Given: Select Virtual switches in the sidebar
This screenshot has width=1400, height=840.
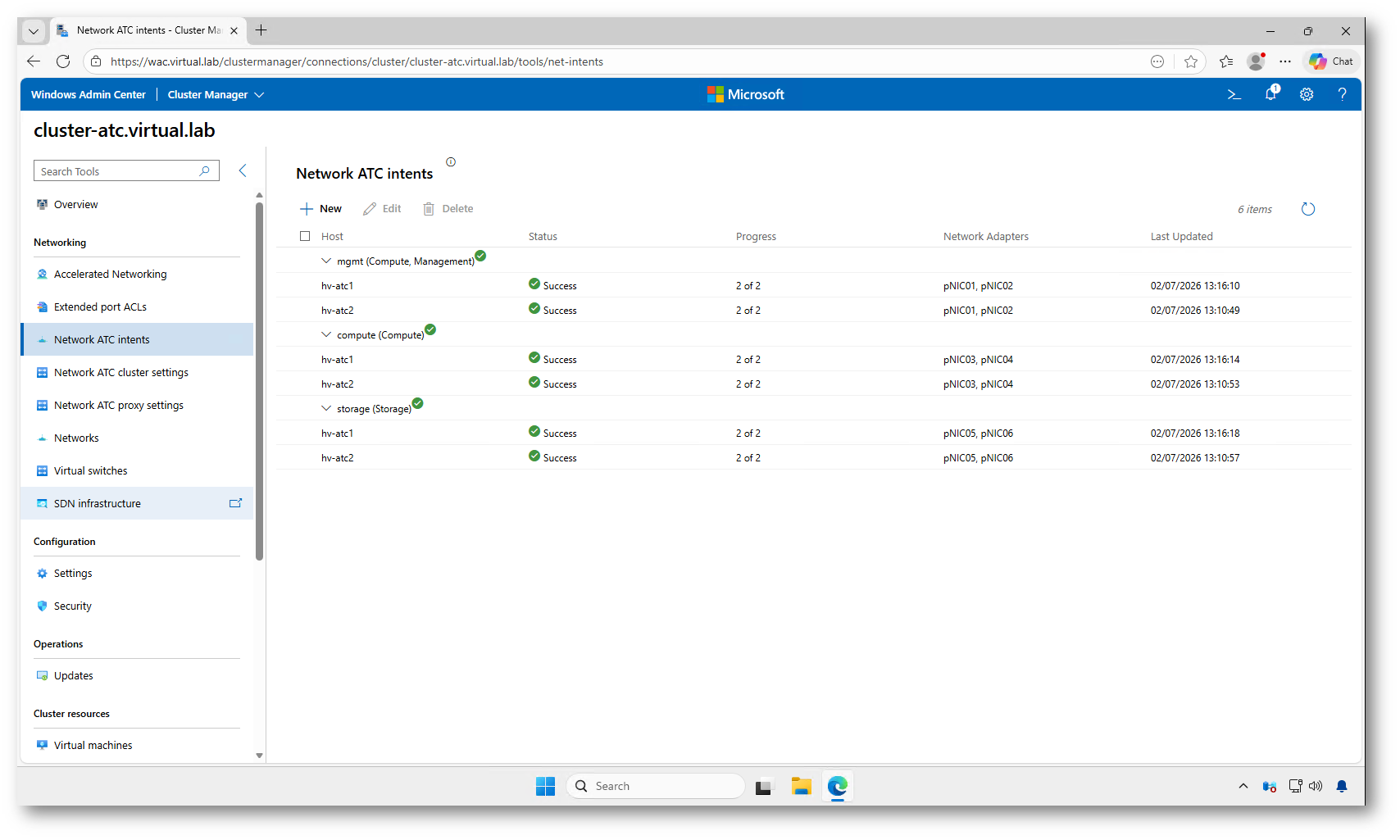Looking at the screenshot, I should [x=90, y=470].
